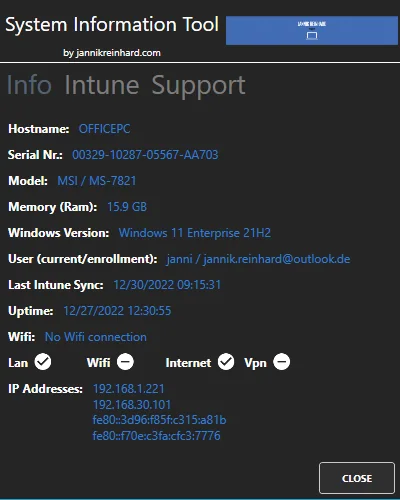Screen dimensions: 400x500
Task: Click the blue banner logo at top
Action: pyautogui.click(x=312, y=30)
